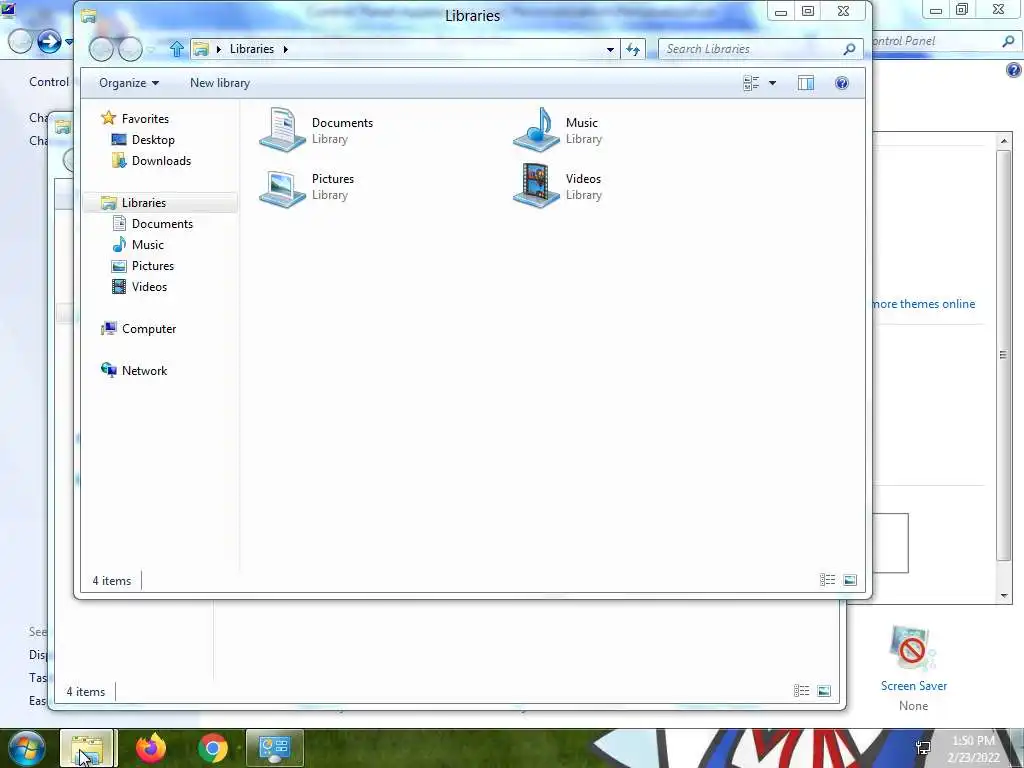This screenshot has height=768, width=1024.
Task: Open the Organize dropdown menu
Action: pos(129,83)
